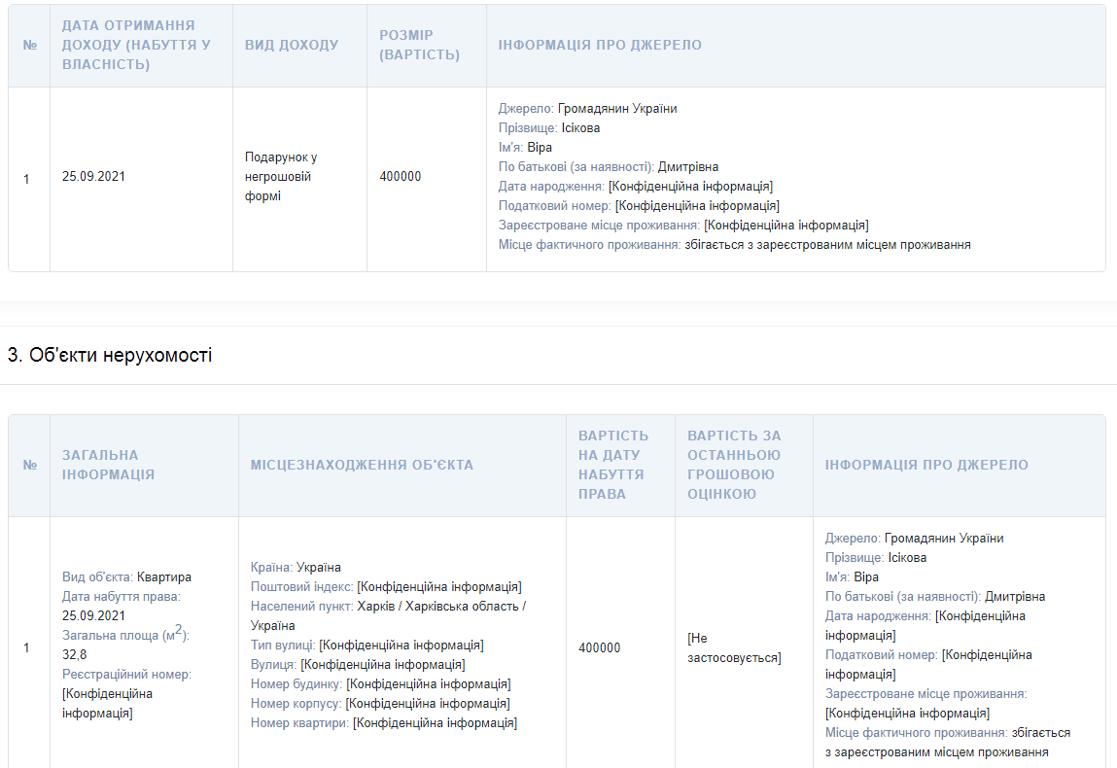Click real estate header 'ЗАГАЛЬНА ІНФОРМАЦІЯ'
Screen dimensions: 1117x768
[108, 465]
